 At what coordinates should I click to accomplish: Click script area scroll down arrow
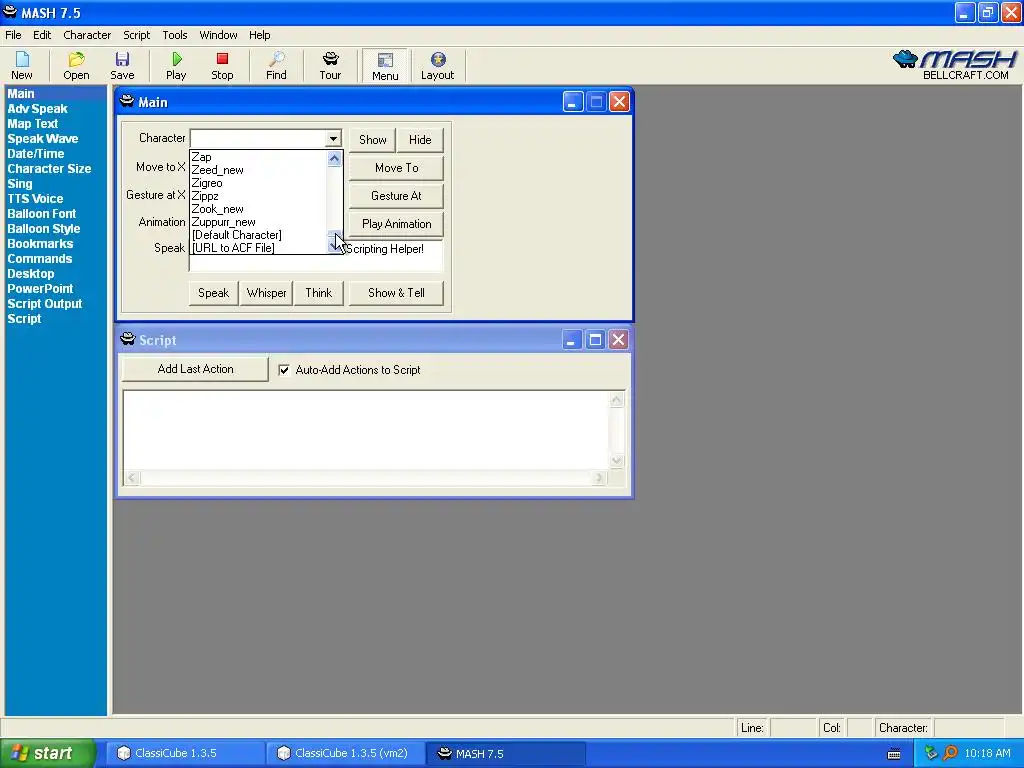pyautogui.click(x=616, y=460)
